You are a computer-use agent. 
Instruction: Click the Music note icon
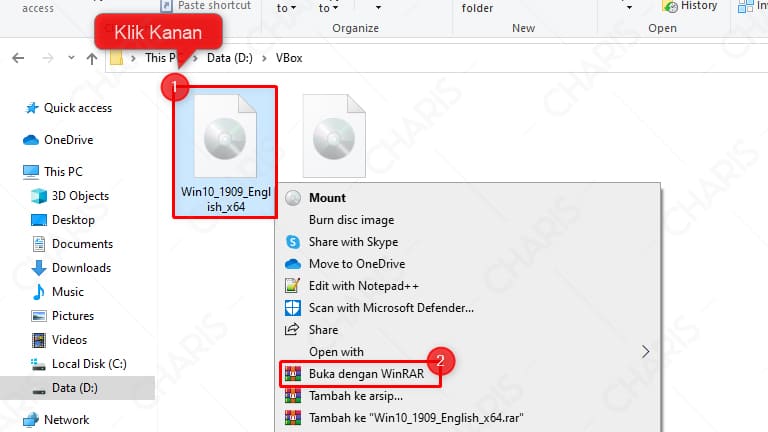(x=39, y=292)
